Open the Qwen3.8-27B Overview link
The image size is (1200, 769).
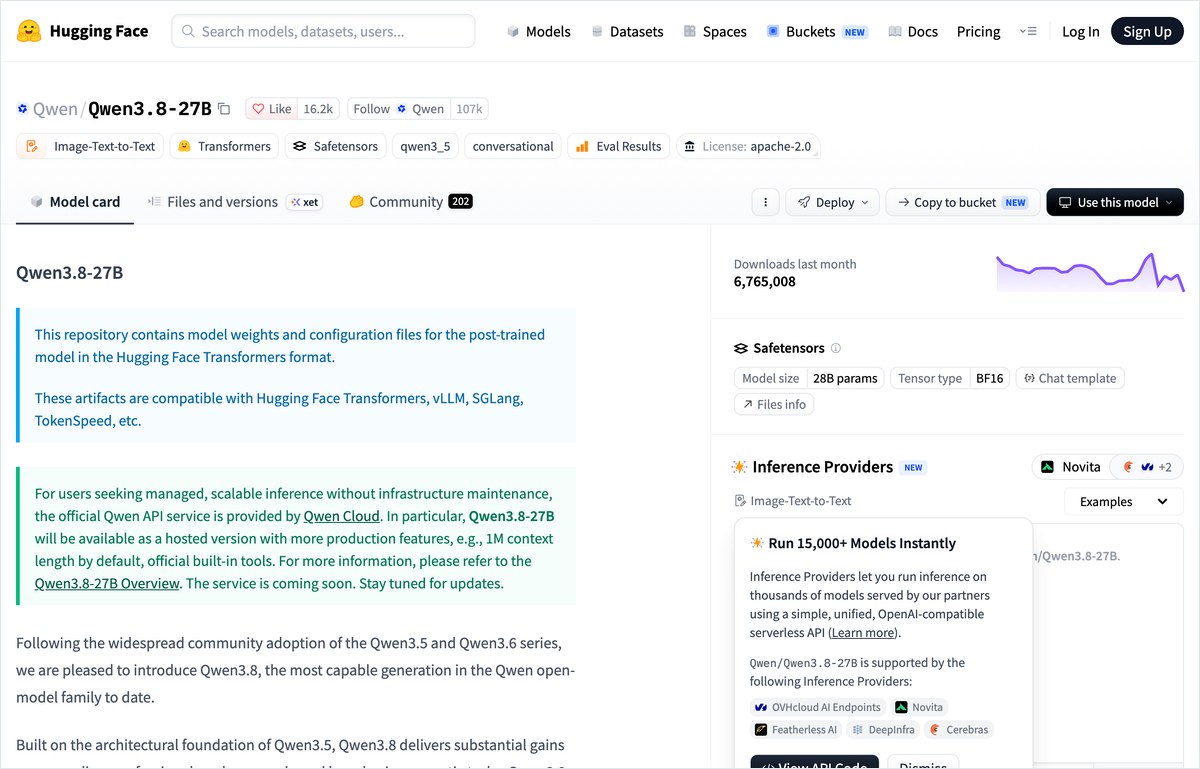coord(107,583)
